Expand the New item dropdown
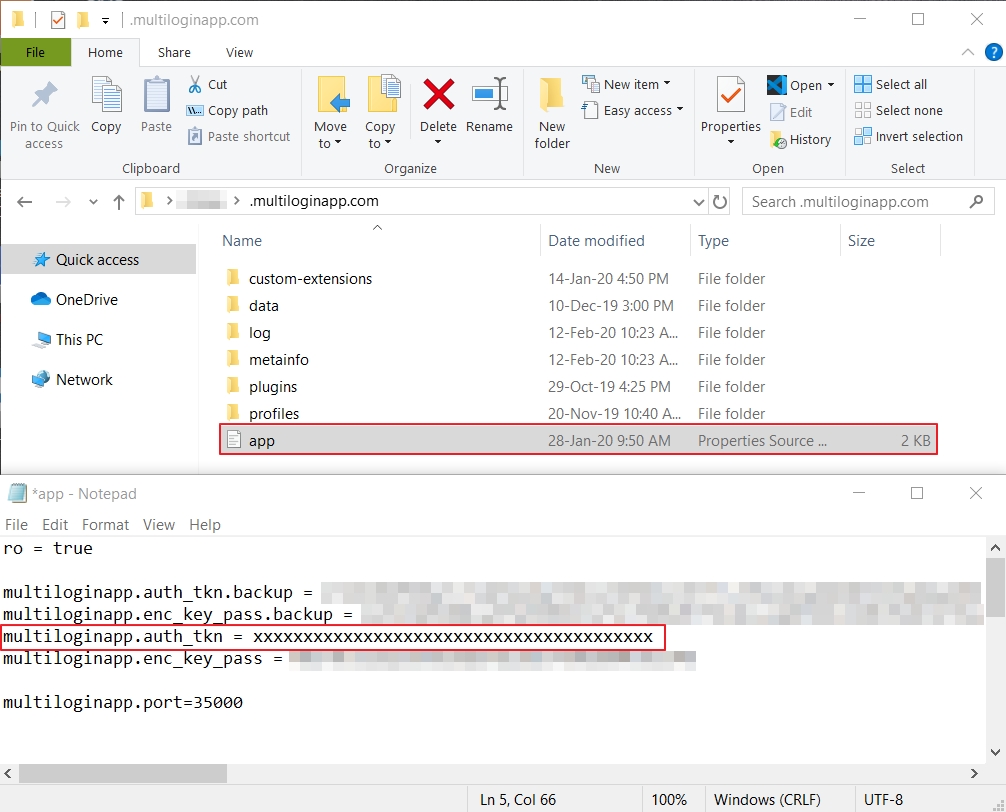 667,83
